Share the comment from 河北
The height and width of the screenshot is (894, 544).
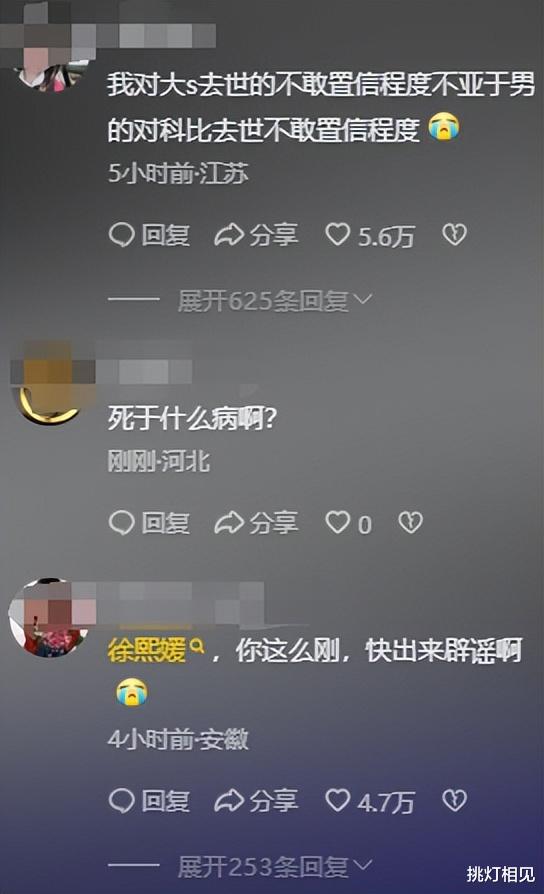tap(256, 522)
